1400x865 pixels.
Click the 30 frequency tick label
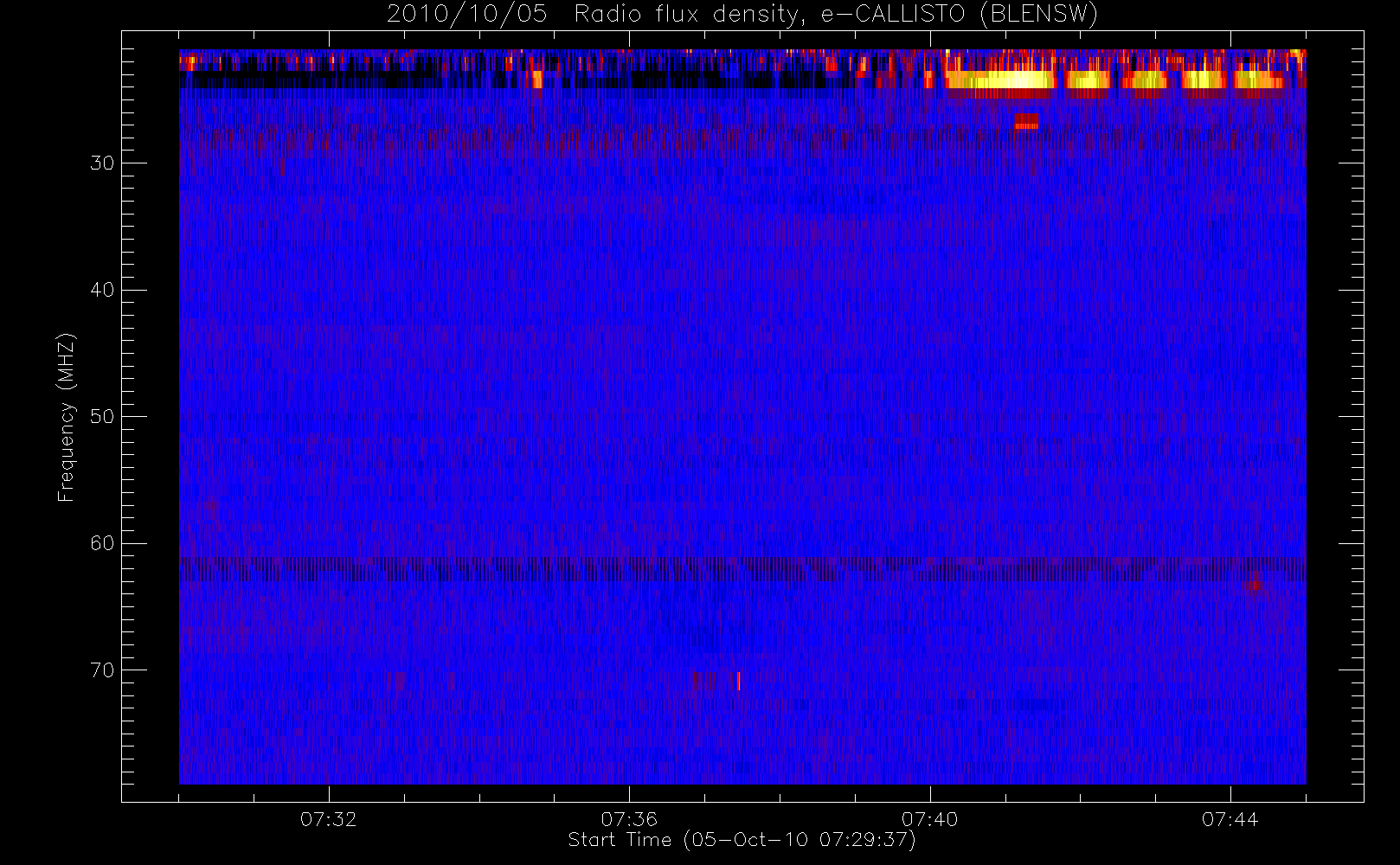[x=102, y=163]
